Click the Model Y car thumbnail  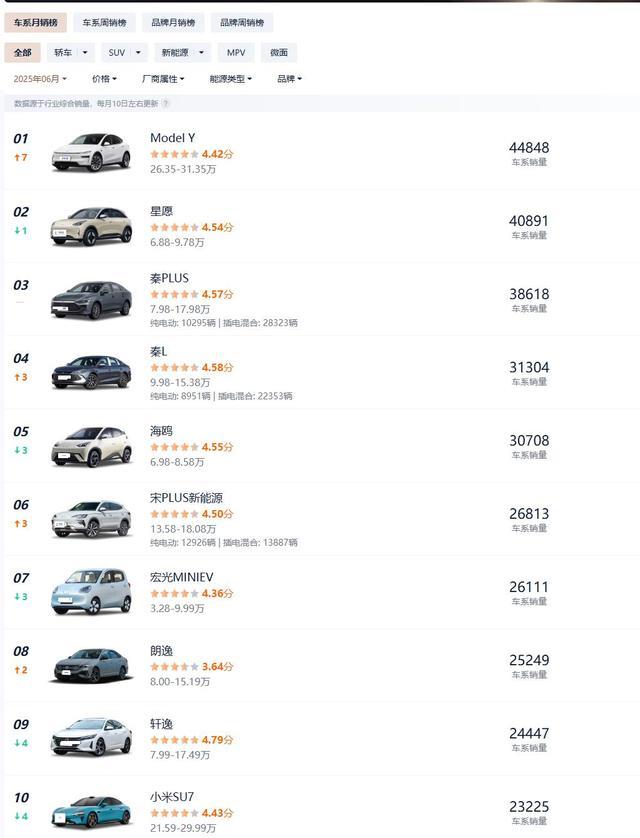pyautogui.click(x=90, y=151)
